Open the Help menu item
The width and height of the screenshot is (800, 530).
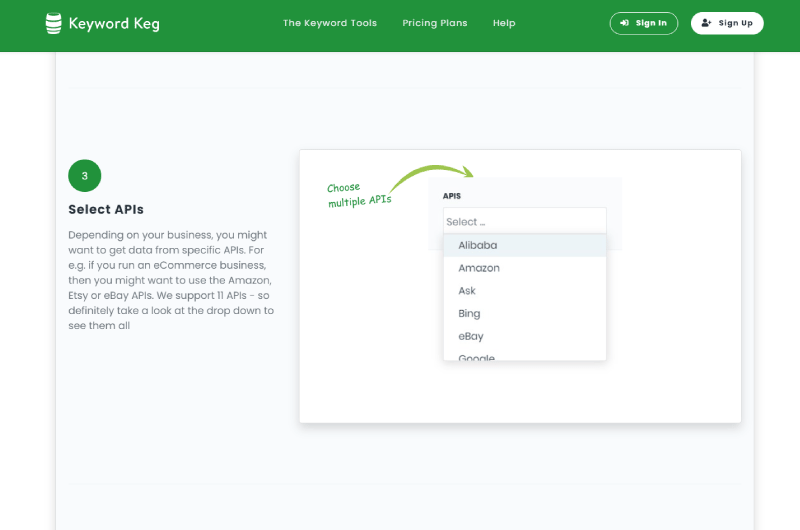(504, 23)
